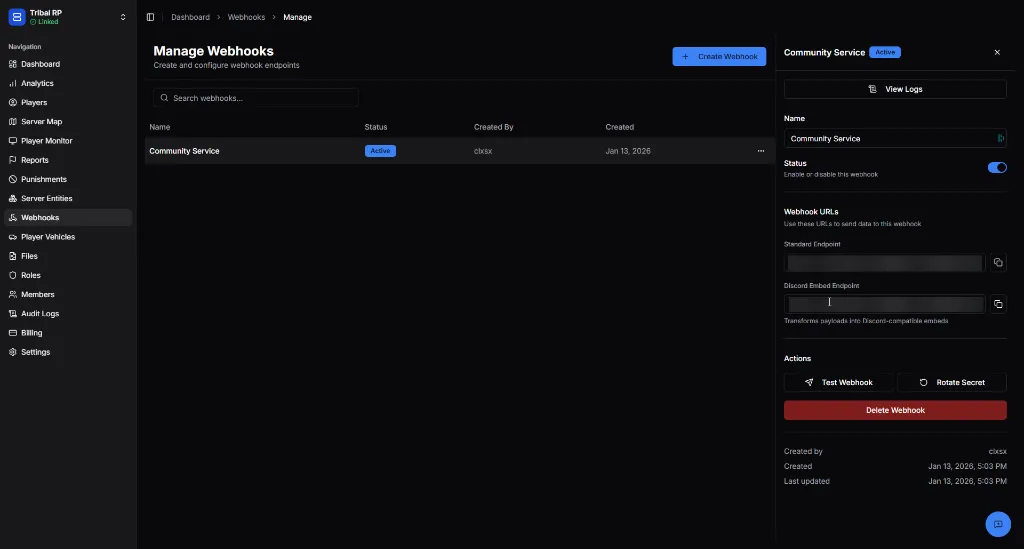Click the red Delete Webhook button
The height and width of the screenshot is (549, 1024).
895,410
